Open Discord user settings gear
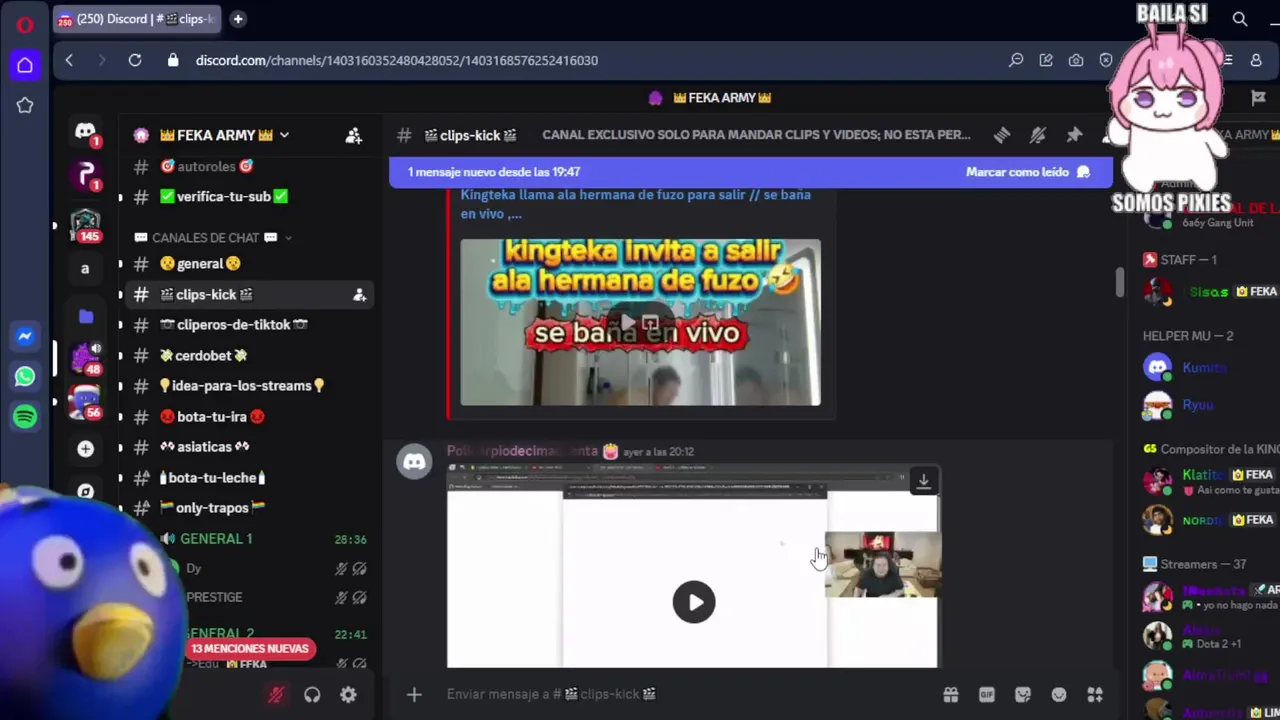 pyautogui.click(x=348, y=695)
